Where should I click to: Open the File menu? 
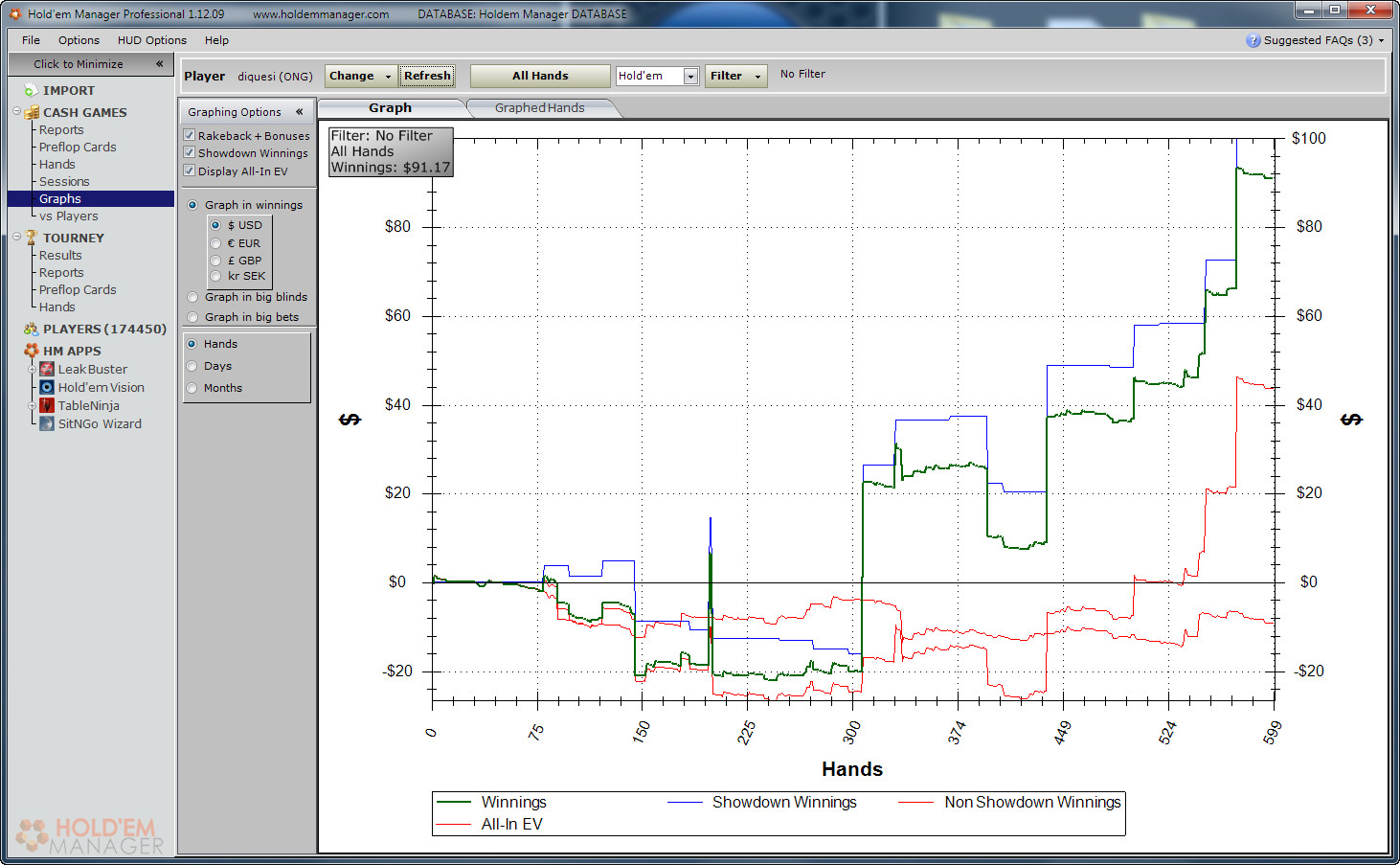tap(31, 40)
